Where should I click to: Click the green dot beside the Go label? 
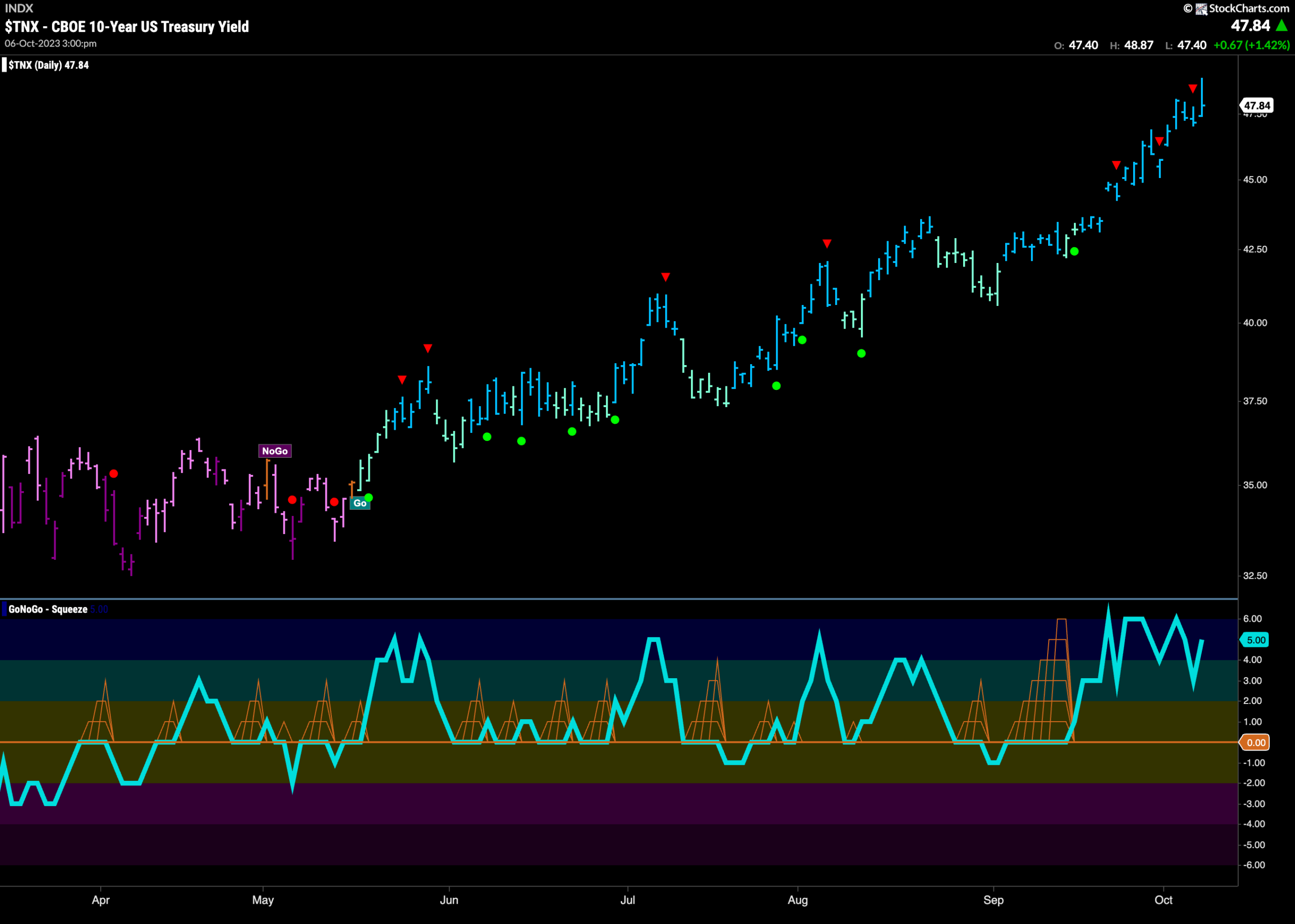[x=369, y=498]
